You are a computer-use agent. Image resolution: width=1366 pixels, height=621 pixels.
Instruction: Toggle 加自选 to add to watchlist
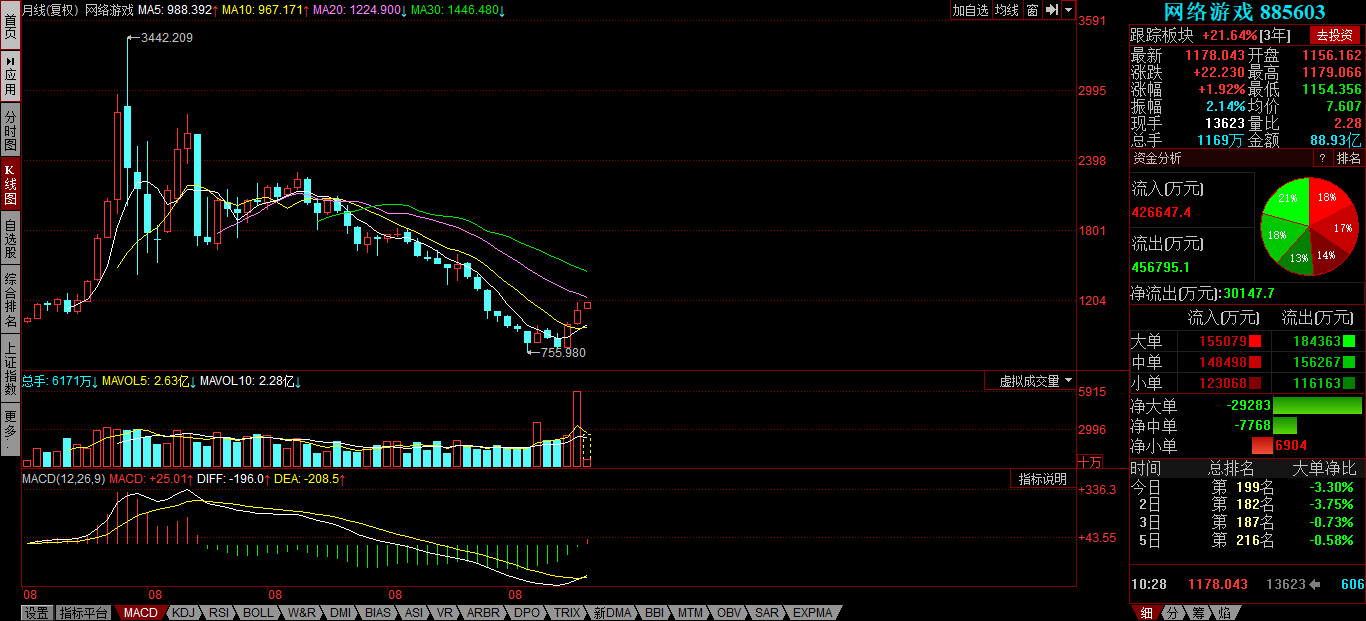[x=970, y=10]
